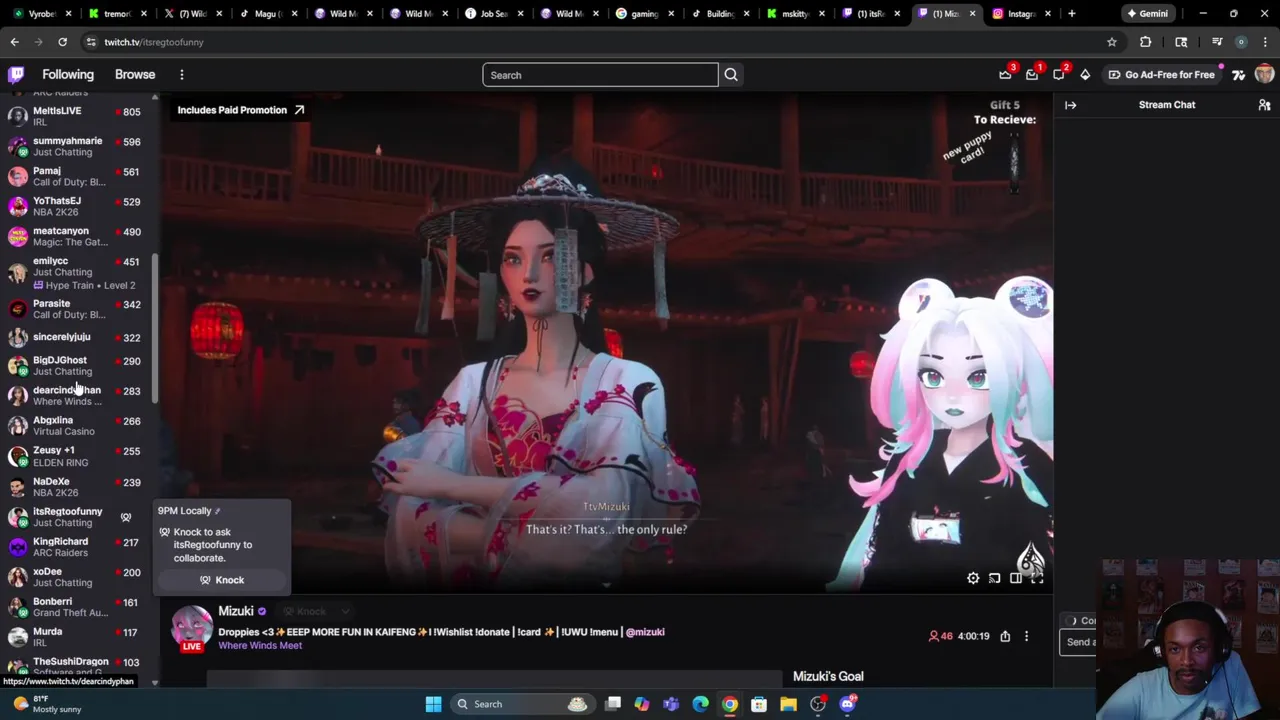Click the share stream icon
1280x720 pixels.
[1005, 636]
